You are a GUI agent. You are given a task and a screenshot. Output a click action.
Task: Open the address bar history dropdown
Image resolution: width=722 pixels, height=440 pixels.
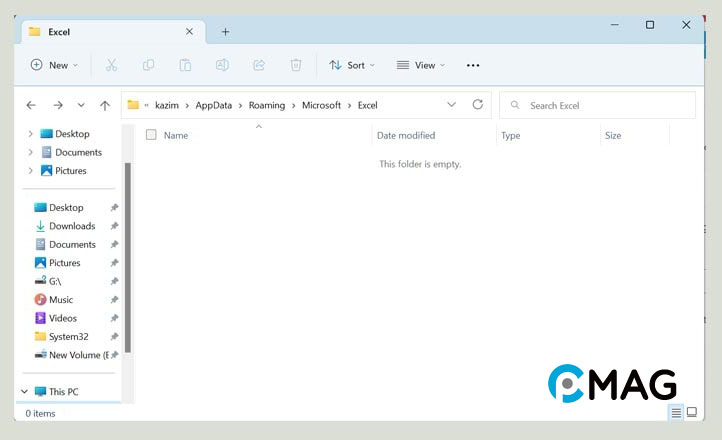point(452,105)
